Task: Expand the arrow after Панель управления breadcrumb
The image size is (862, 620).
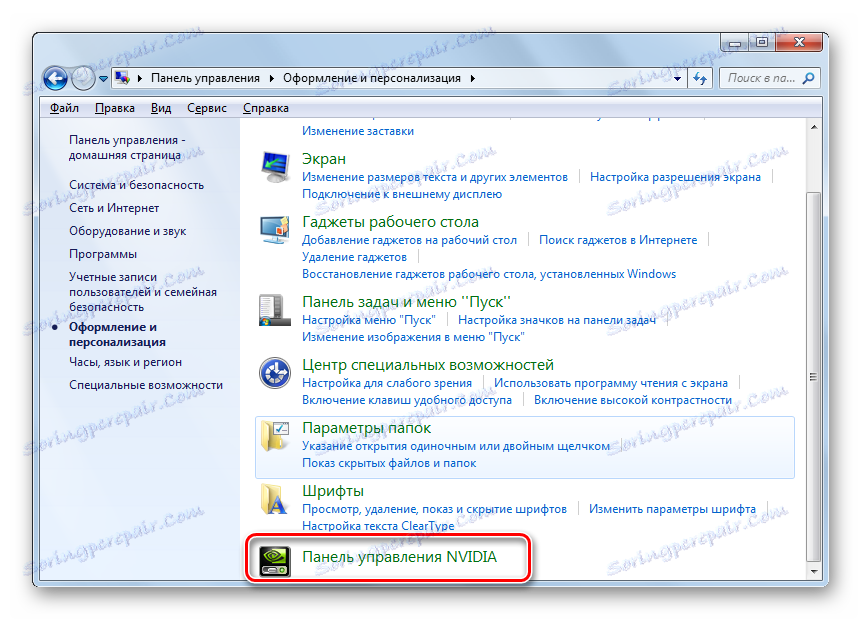Action: pyautogui.click(x=272, y=79)
